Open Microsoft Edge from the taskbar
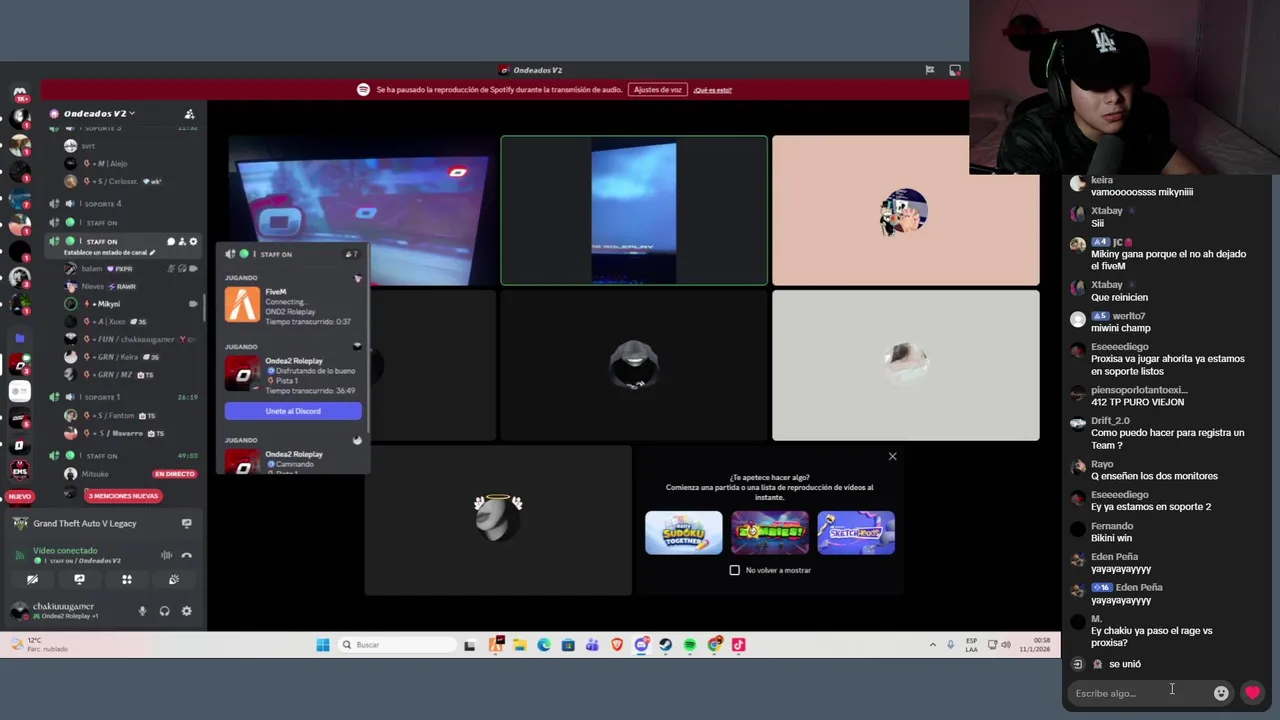The height and width of the screenshot is (720, 1280). click(544, 645)
